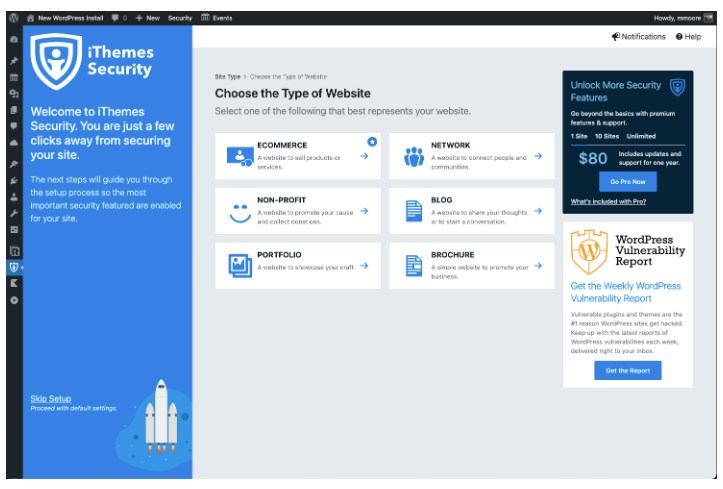Image resolution: width=723 pixels, height=489 pixels.
Task: Select the 10 Sites pricing tab
Action: pos(607,135)
